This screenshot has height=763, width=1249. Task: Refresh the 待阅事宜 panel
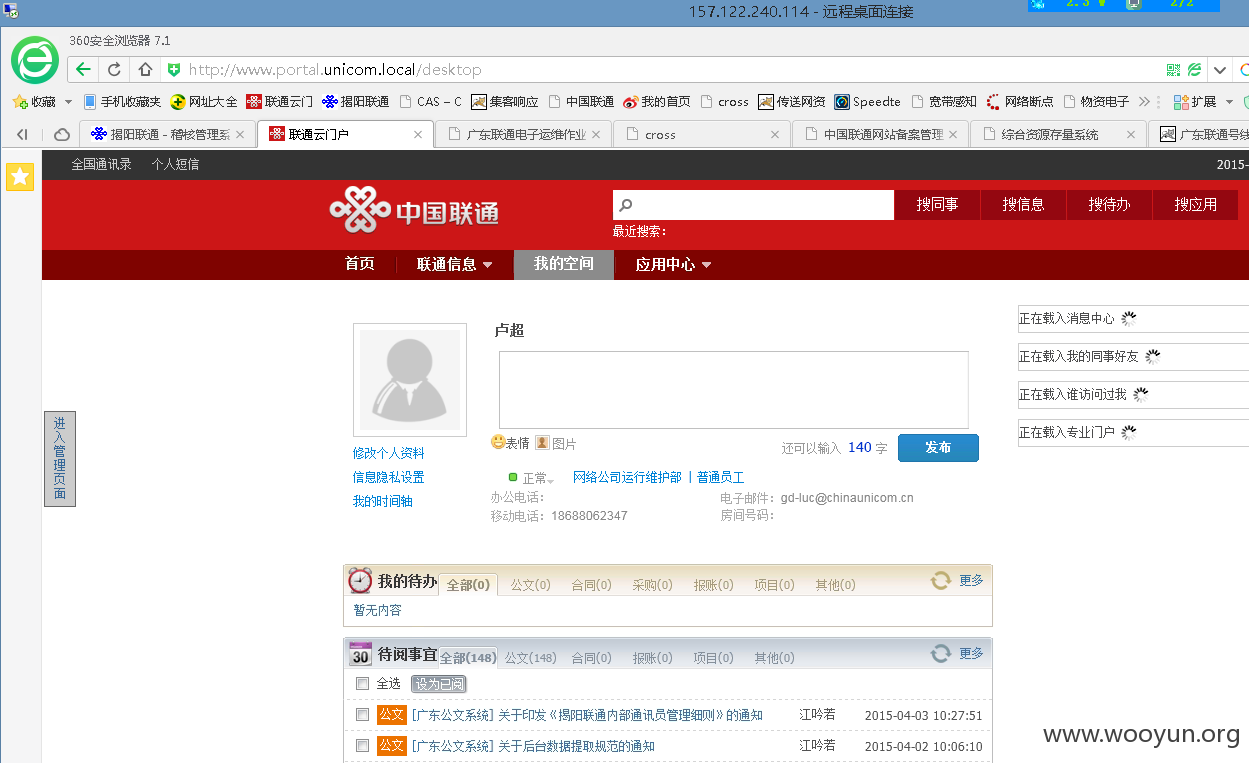[940, 653]
